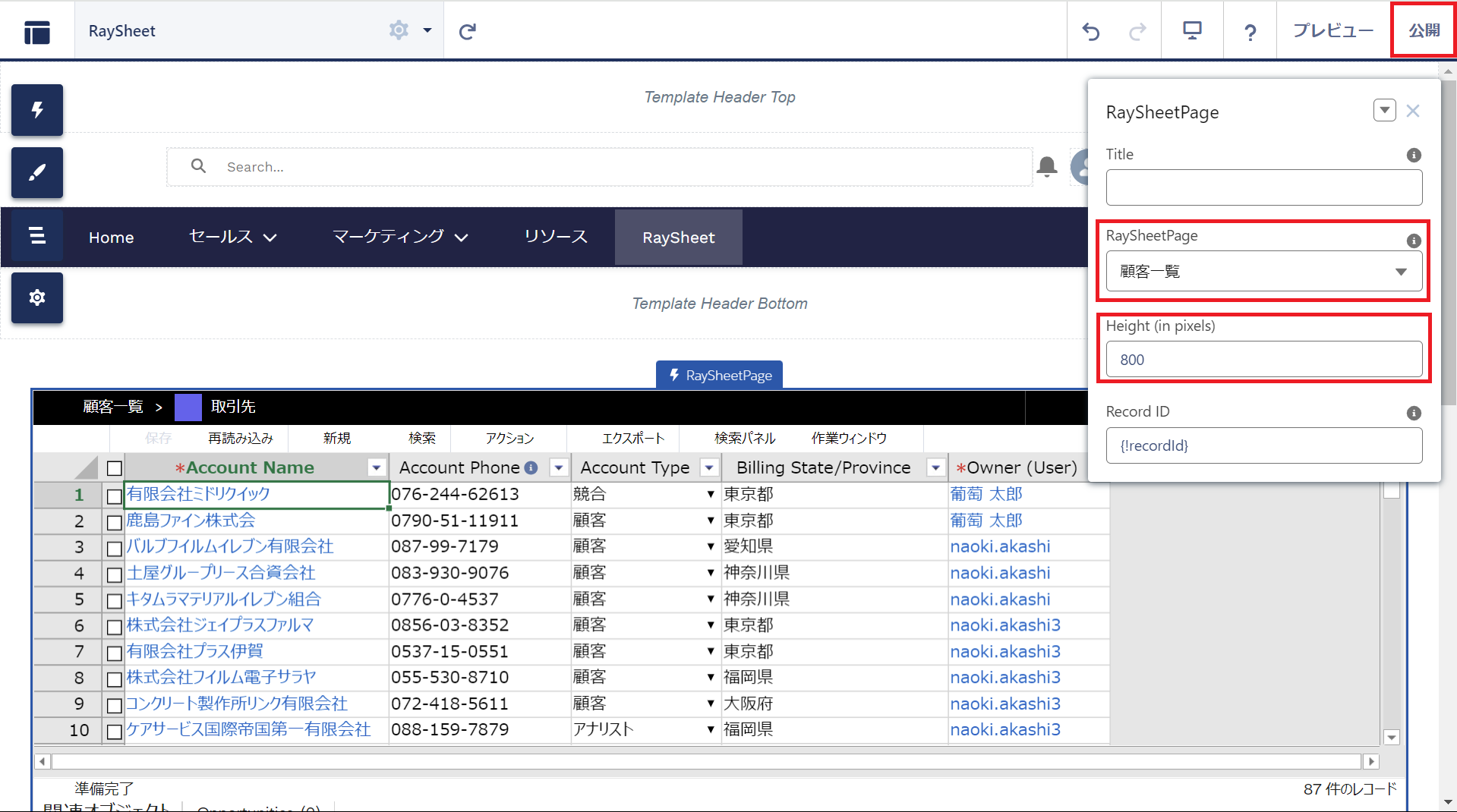The image size is (1457, 812).
Task: Click the Title input field
Action: click(x=1263, y=187)
